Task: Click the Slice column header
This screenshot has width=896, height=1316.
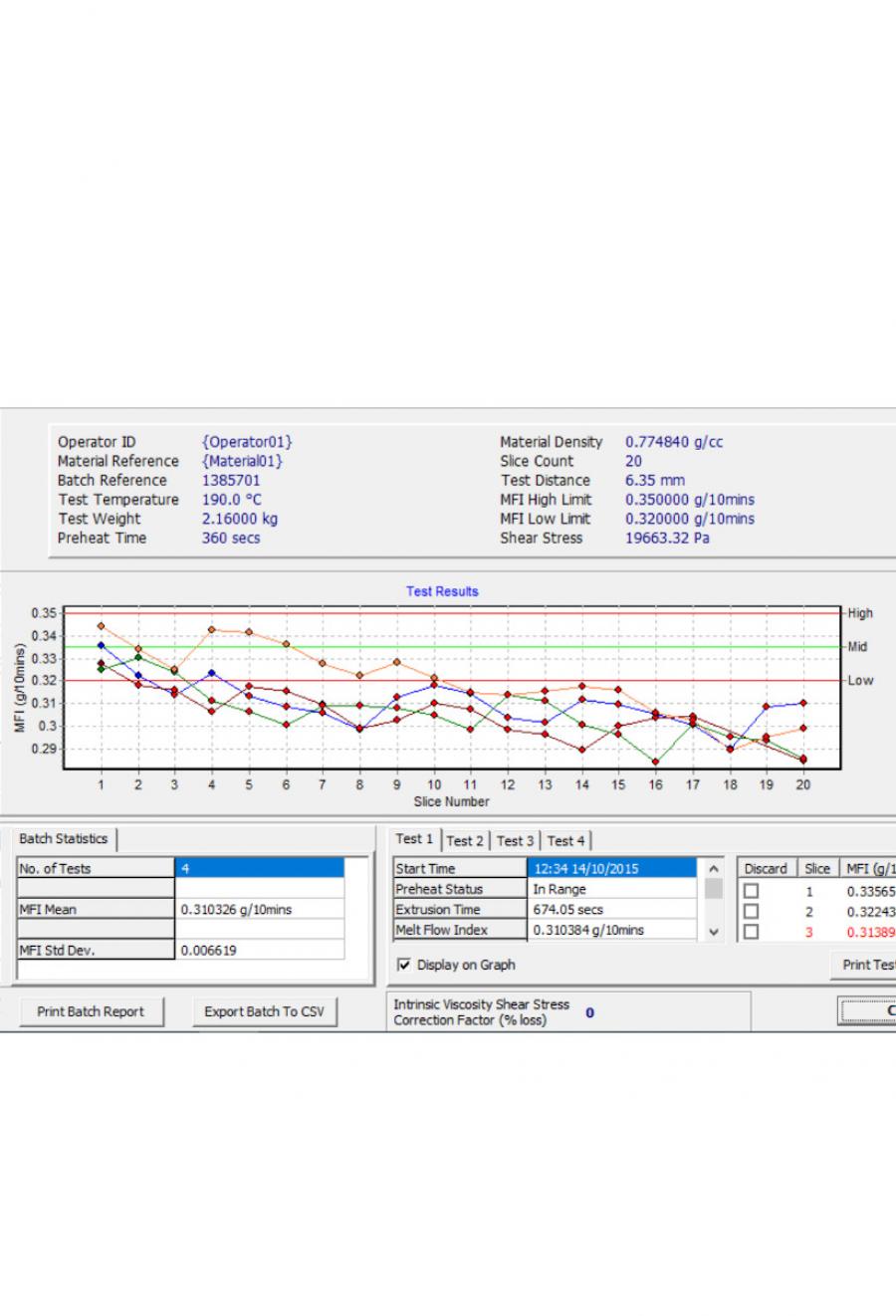Action: [816, 869]
